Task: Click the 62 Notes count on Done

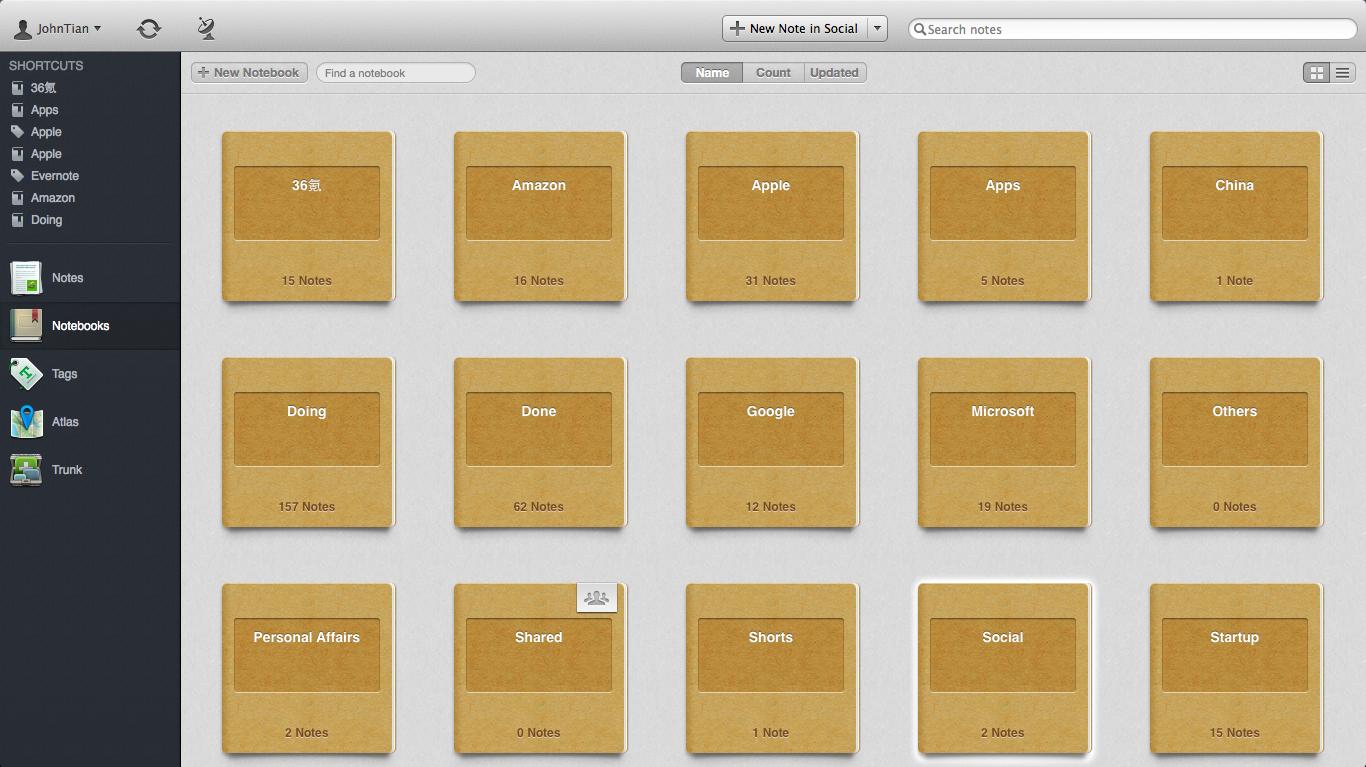Action: 539,507
